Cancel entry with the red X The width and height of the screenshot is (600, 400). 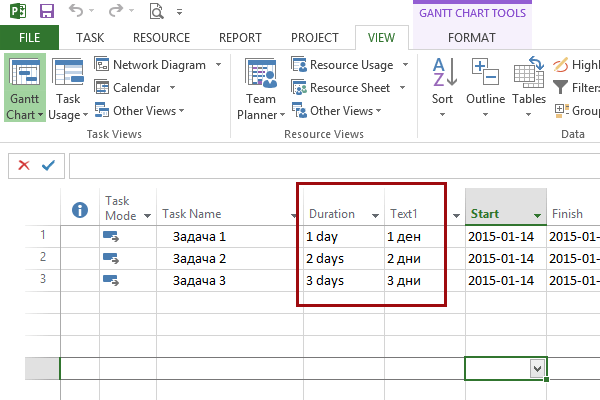pyautogui.click(x=24, y=165)
